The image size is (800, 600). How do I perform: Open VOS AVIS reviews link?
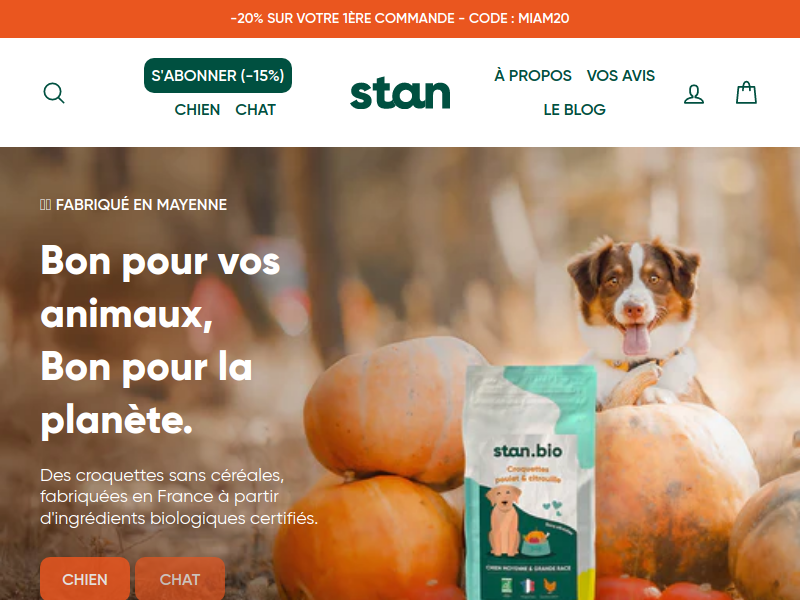click(x=621, y=76)
